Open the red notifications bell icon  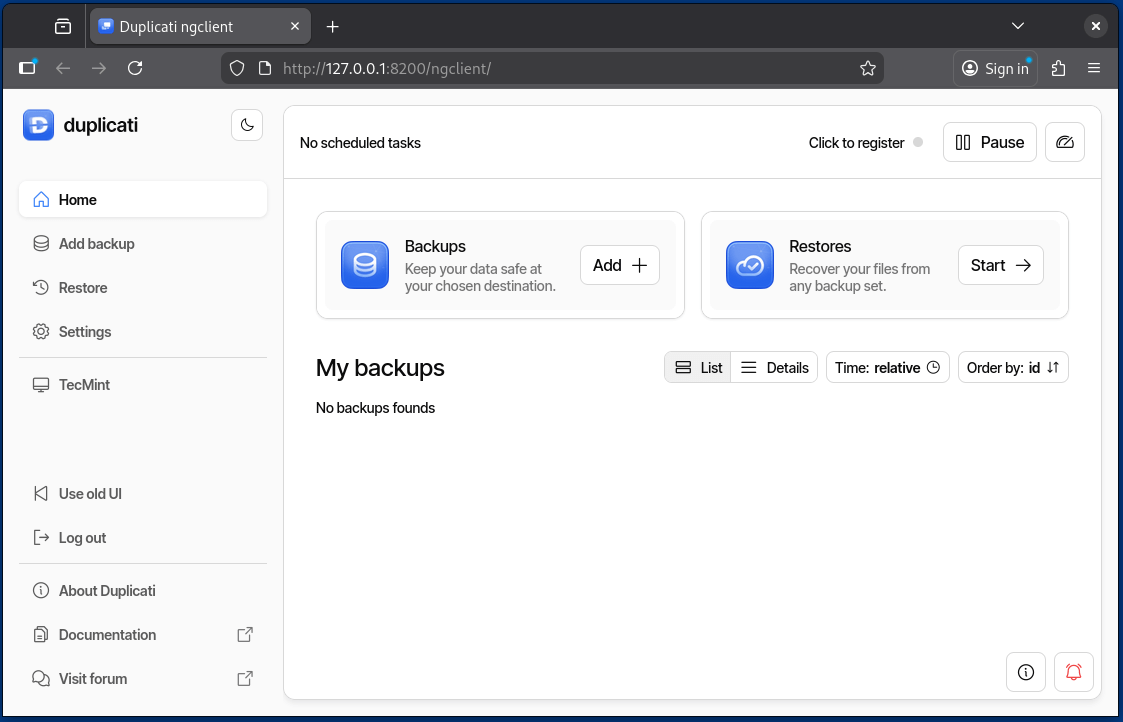coord(1073,672)
